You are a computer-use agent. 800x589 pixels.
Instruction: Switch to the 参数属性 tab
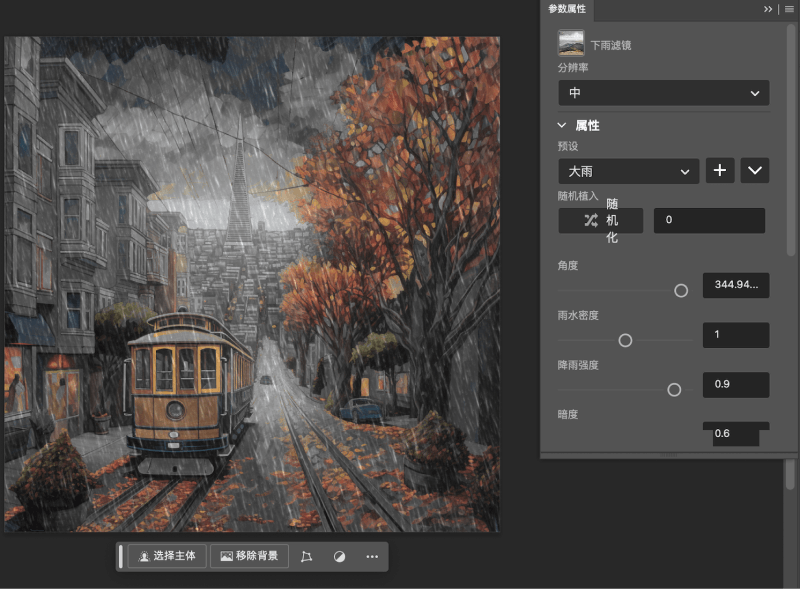tap(566, 10)
